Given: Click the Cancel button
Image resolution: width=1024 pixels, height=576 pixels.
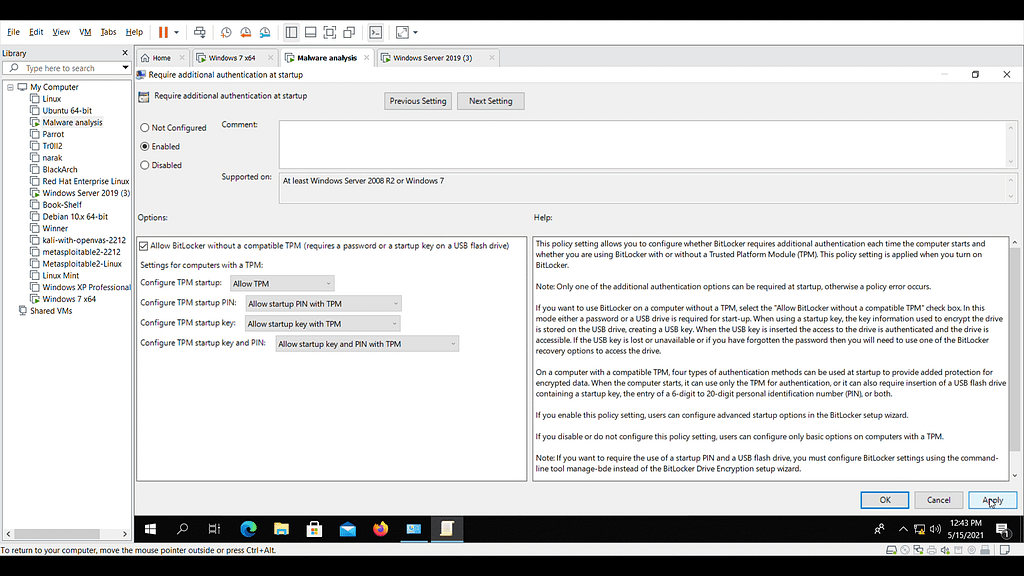Looking at the screenshot, I should 938,500.
